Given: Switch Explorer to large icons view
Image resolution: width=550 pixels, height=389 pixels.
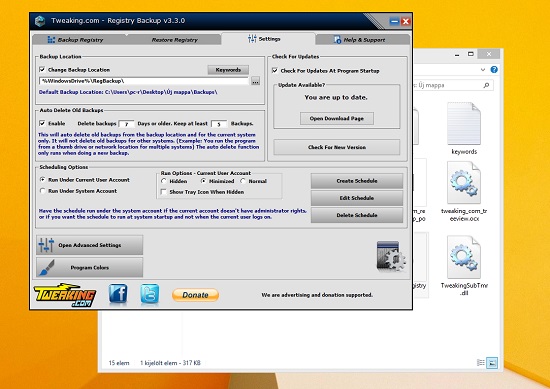Looking at the screenshot, I should pyautogui.click(x=492, y=363).
